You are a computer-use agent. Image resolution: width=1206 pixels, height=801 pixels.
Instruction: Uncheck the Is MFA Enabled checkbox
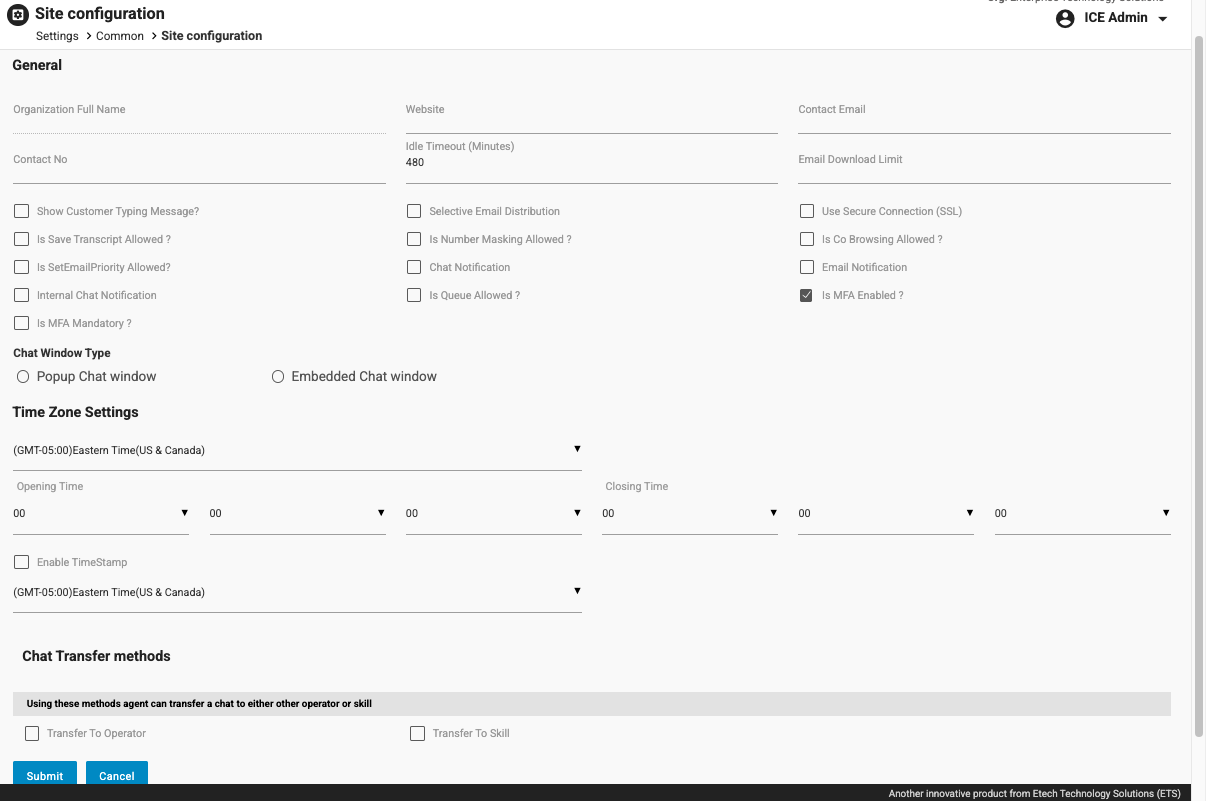(806, 296)
